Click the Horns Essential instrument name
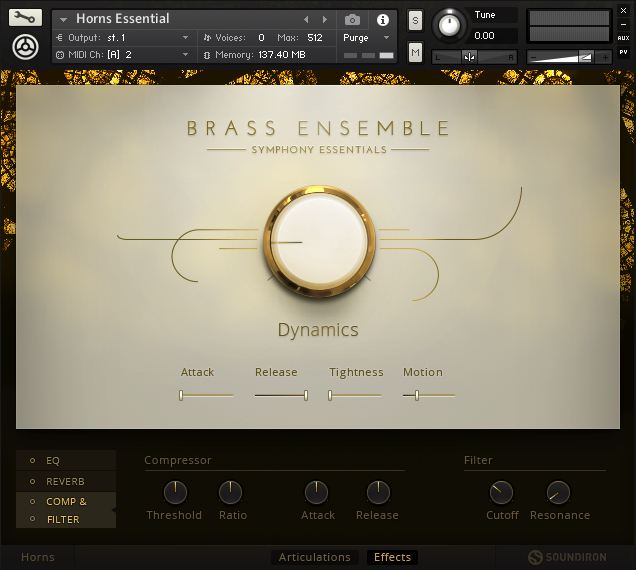Screen dimensions: 636x570 tap(123, 19)
